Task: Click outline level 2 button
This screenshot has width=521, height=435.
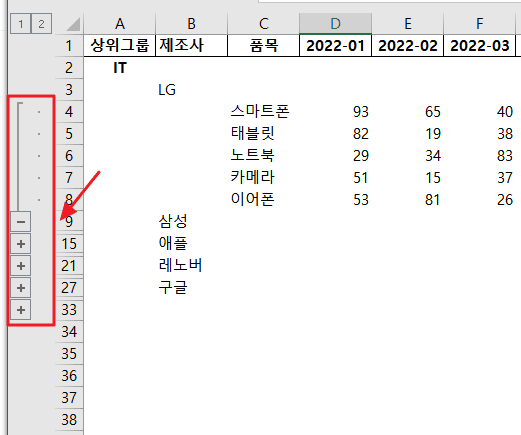Action: tap(41, 24)
